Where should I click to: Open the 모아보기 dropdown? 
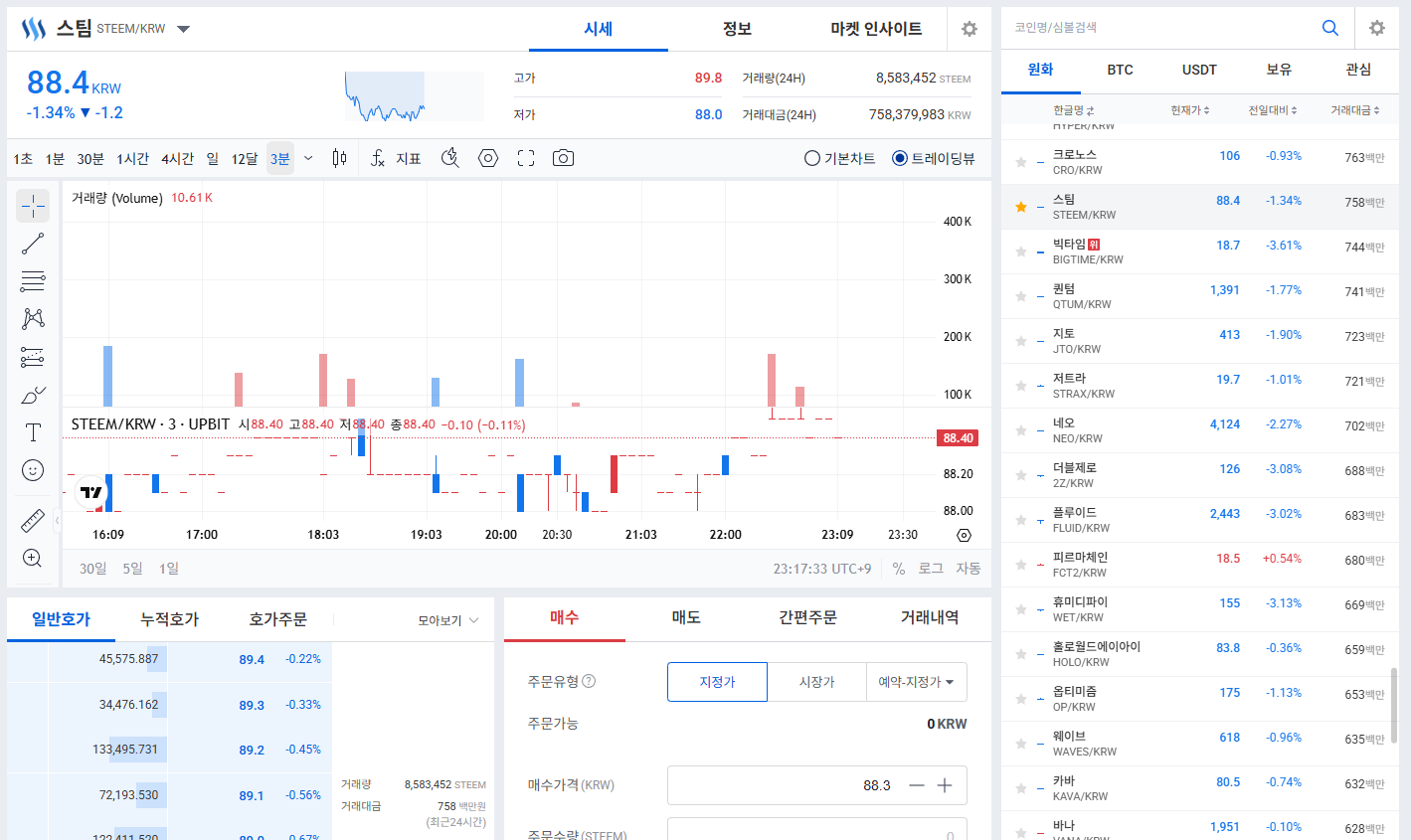pos(448,620)
